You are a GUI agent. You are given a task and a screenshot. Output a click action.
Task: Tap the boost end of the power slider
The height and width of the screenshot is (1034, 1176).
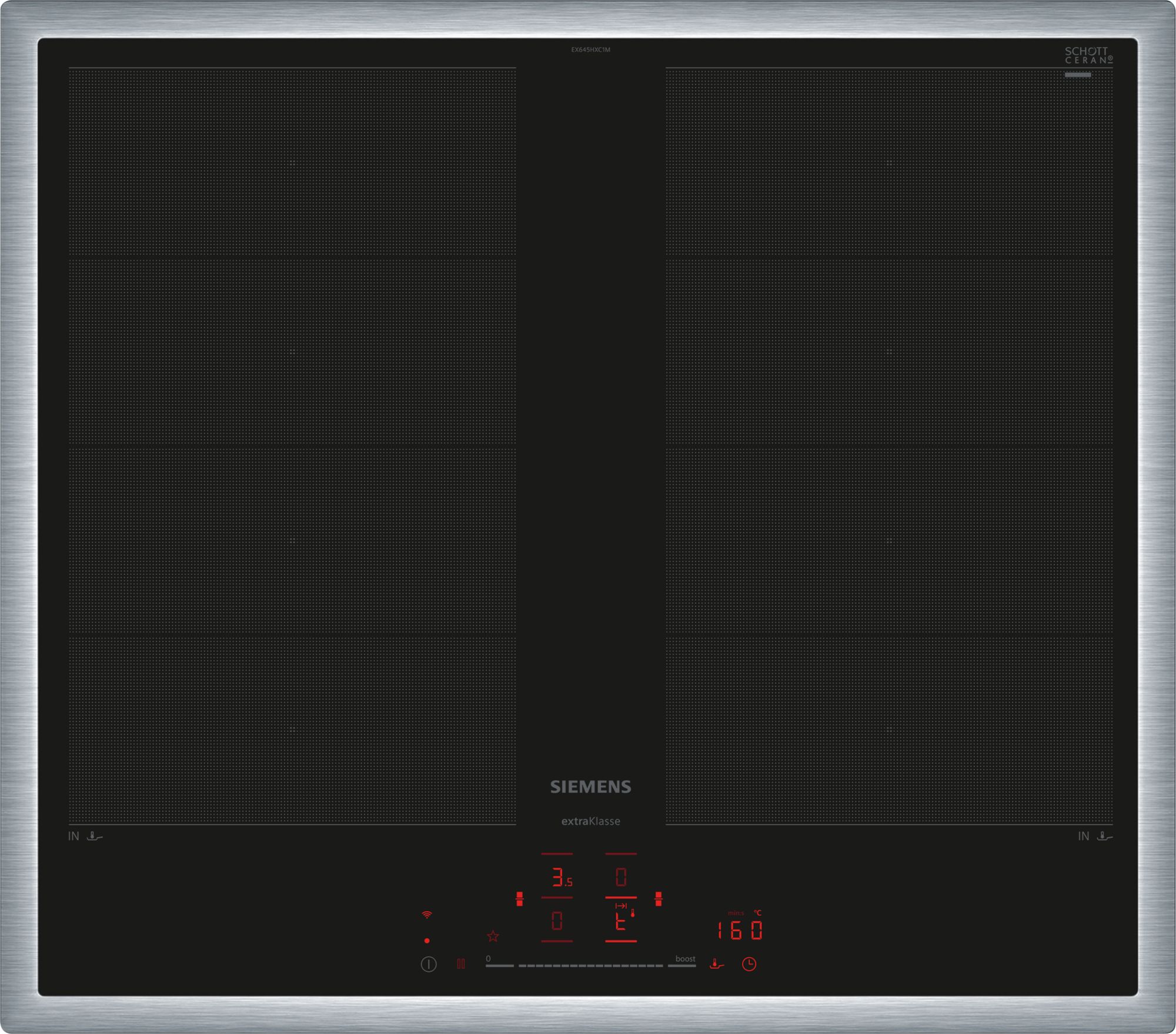(x=682, y=962)
